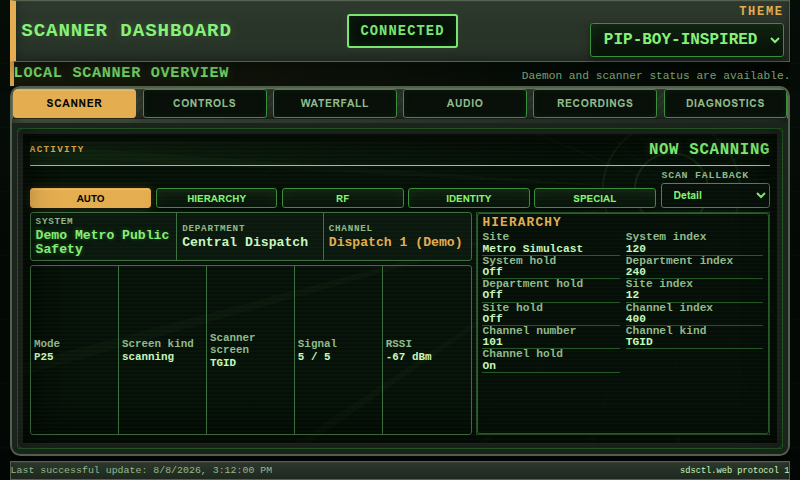
Task: Select the SPECIAL activity view
Action: (x=594, y=198)
